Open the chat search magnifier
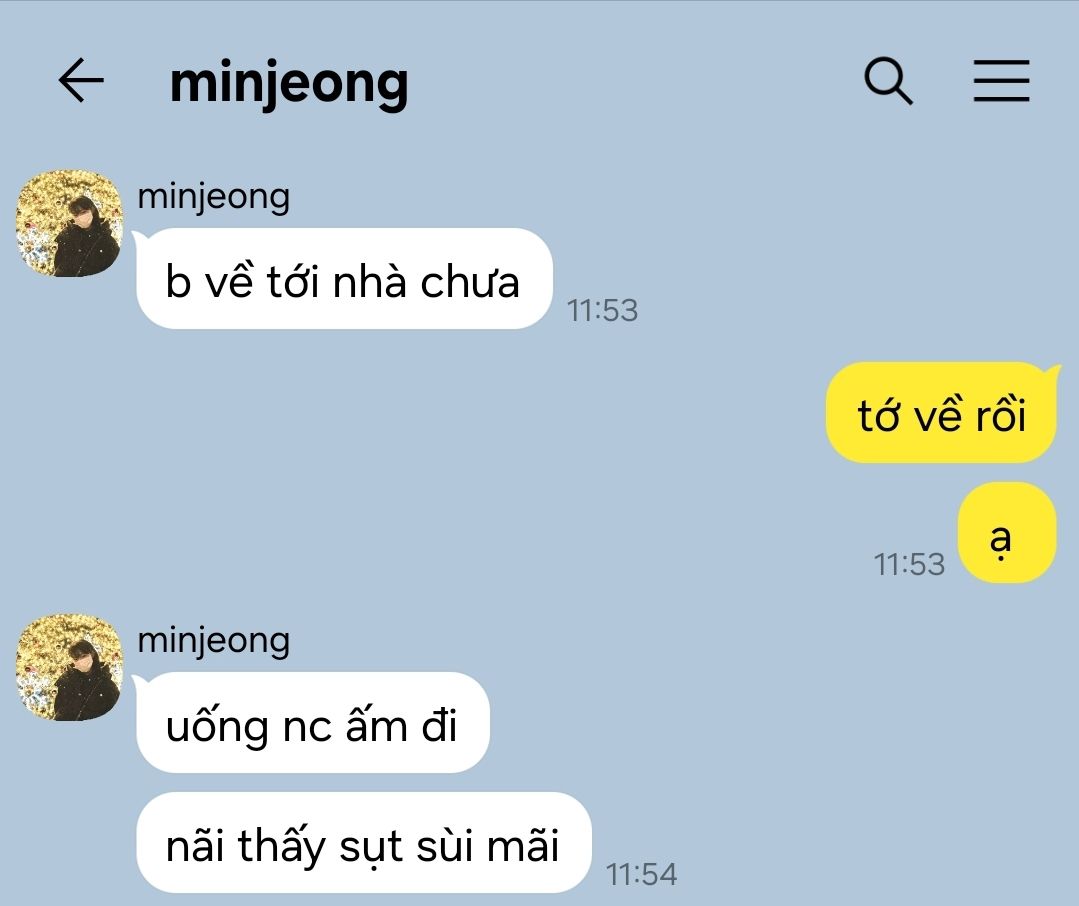 coord(888,81)
